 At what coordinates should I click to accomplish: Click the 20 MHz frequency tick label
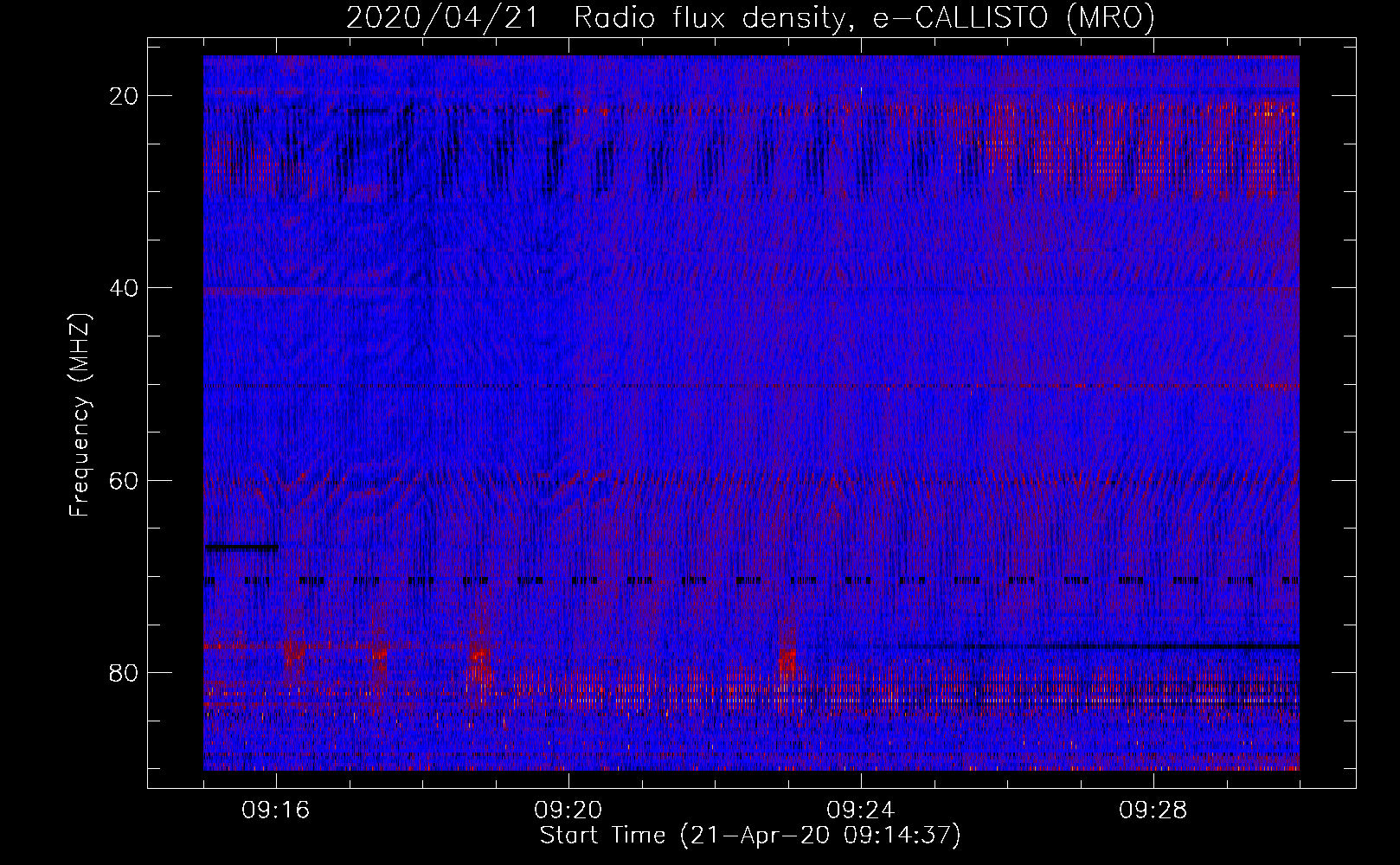click(x=125, y=96)
